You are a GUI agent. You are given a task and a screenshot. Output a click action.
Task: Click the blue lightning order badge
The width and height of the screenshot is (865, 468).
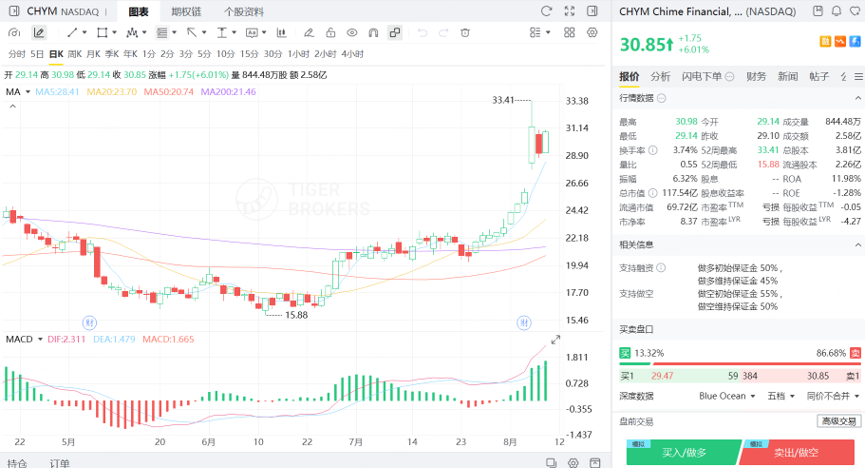855,41
